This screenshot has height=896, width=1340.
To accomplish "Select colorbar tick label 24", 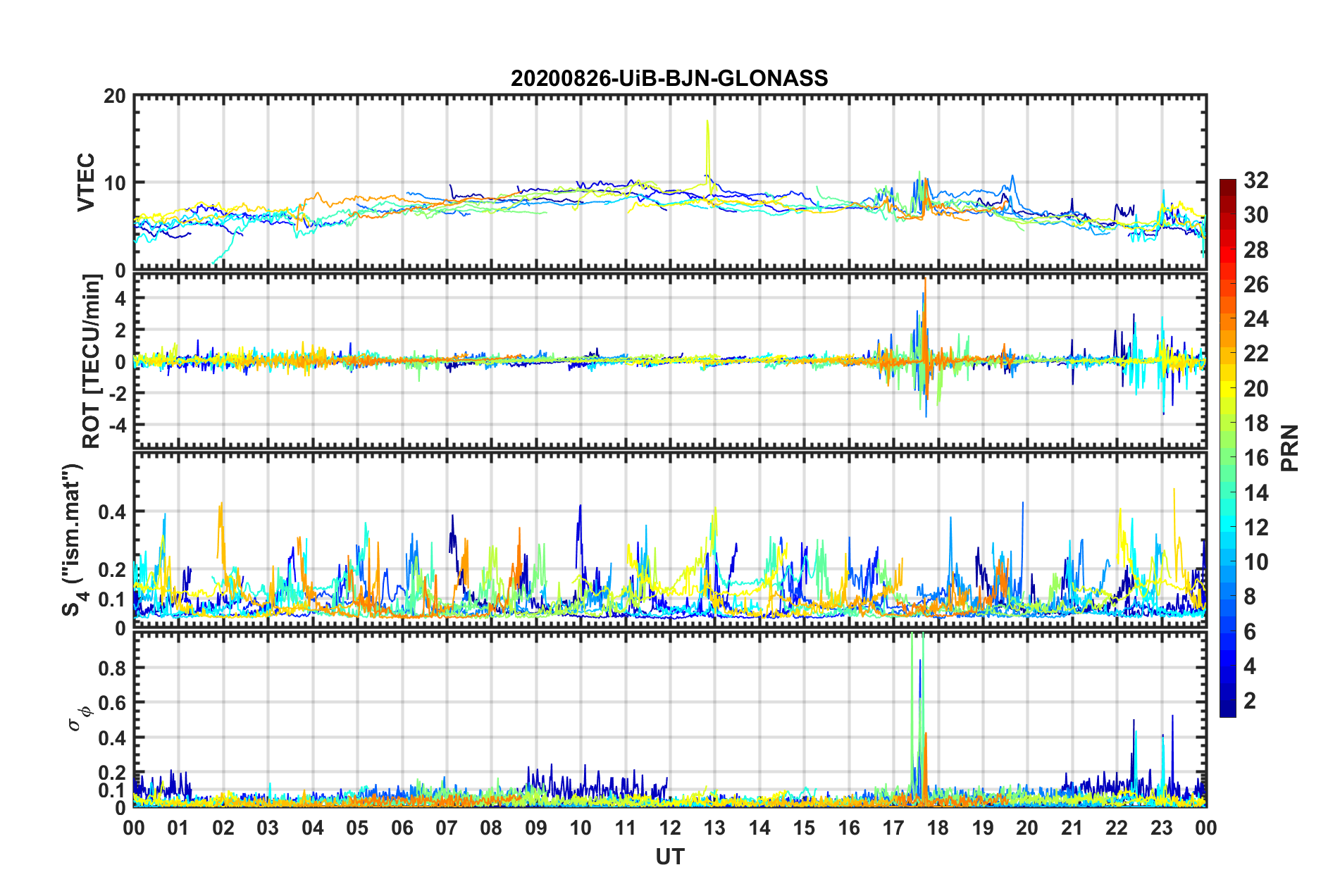I will point(1256,319).
